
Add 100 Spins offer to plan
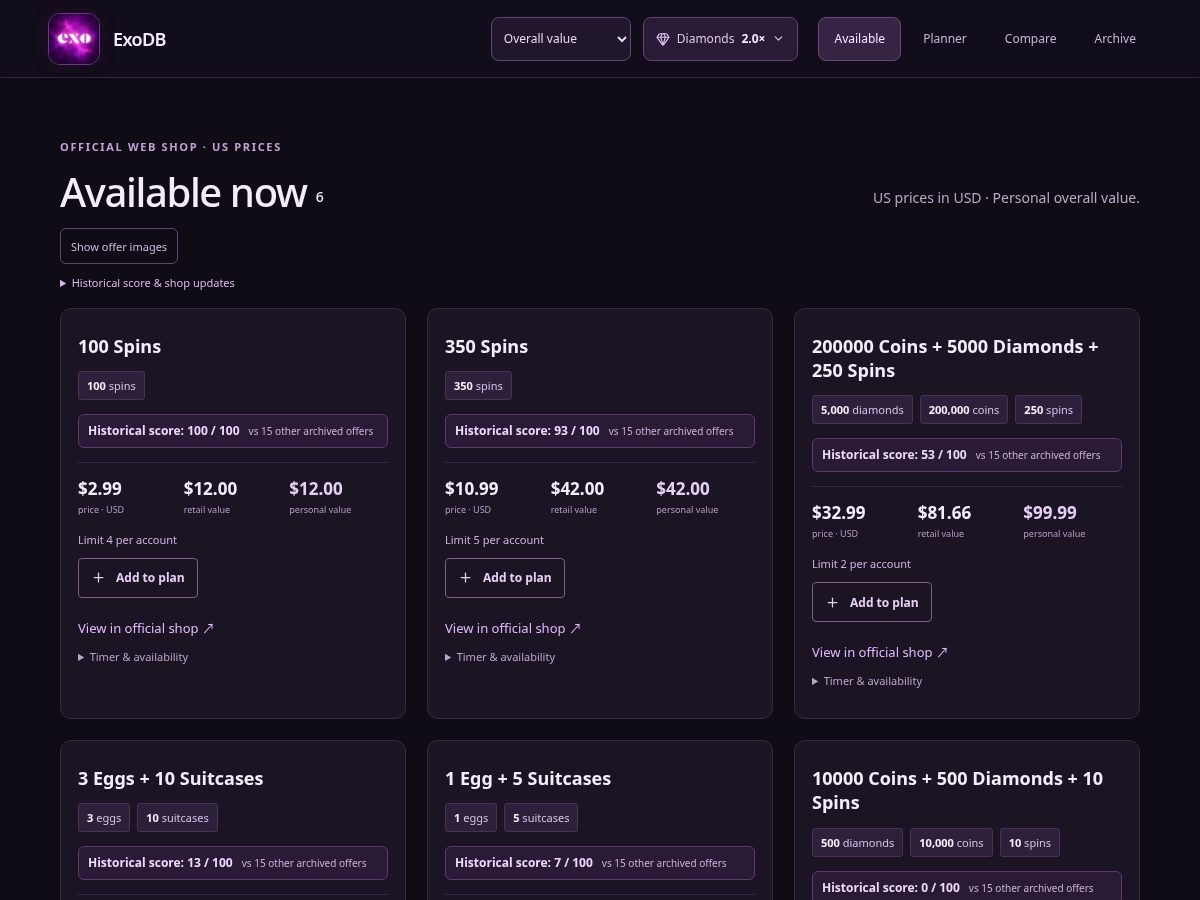pos(138,578)
